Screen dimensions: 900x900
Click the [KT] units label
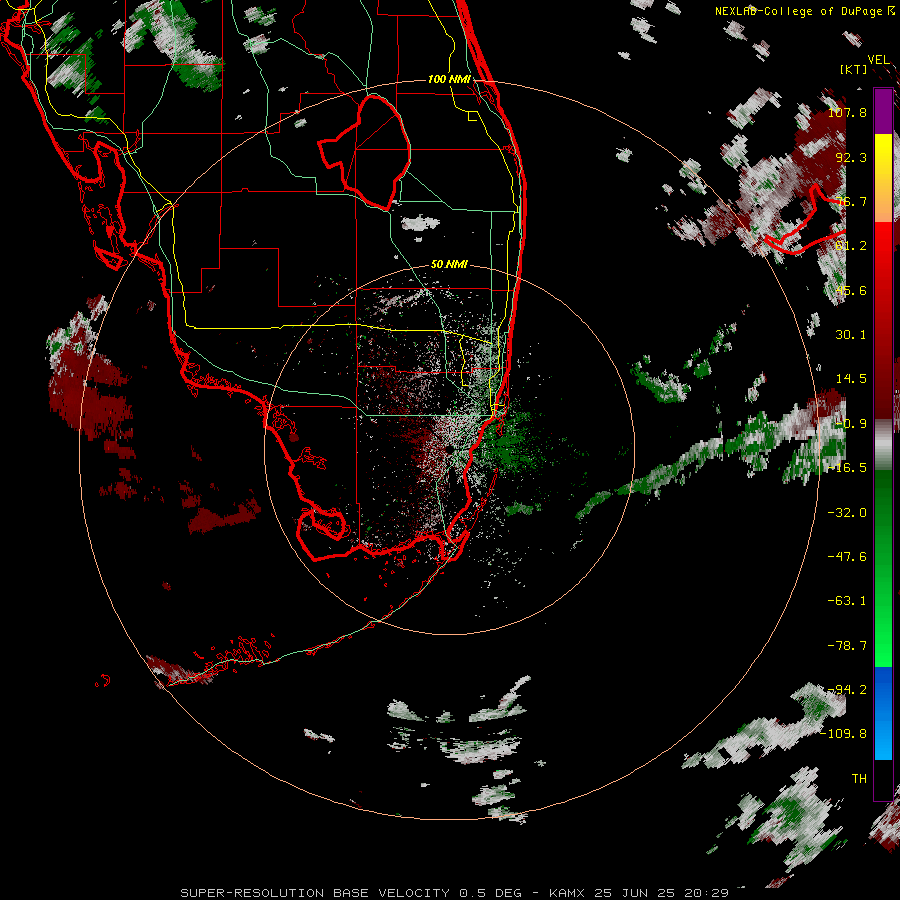pos(854,69)
